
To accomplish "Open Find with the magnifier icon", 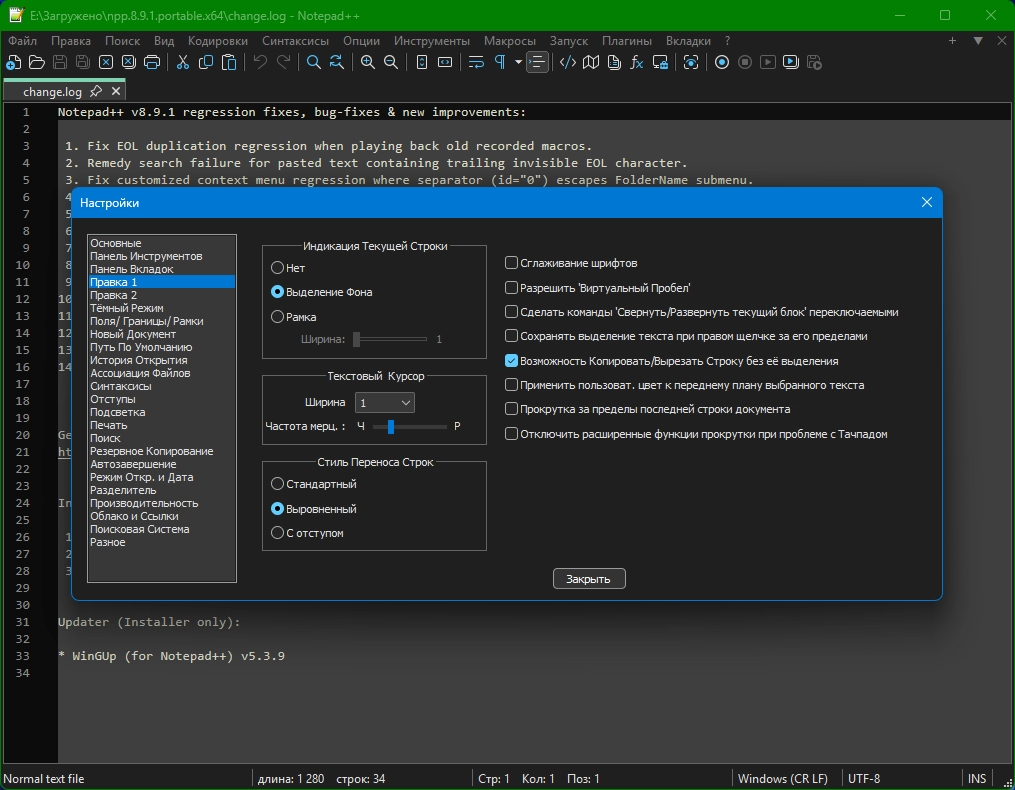I will coord(314,62).
